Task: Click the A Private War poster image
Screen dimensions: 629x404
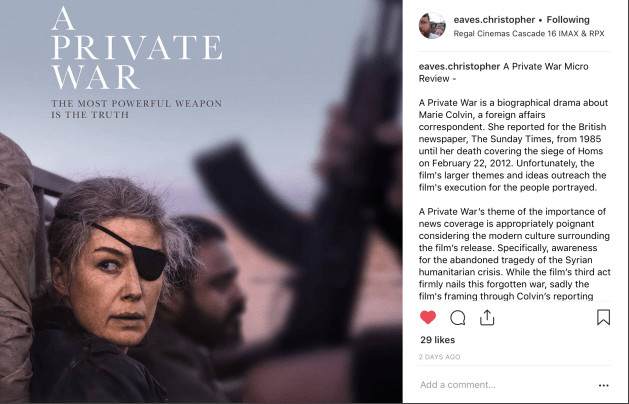Action: [201, 202]
